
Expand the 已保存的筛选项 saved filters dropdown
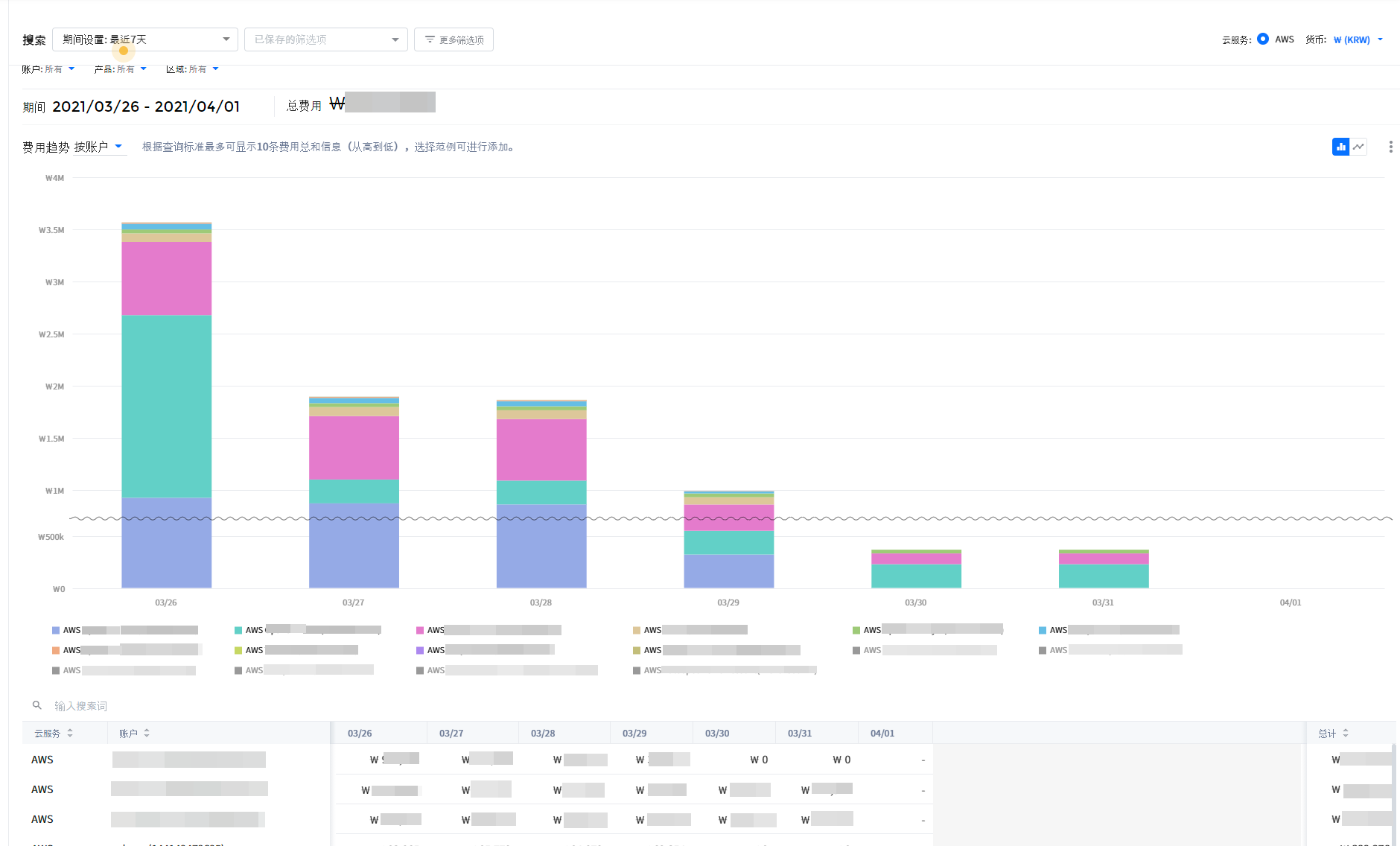click(x=325, y=39)
